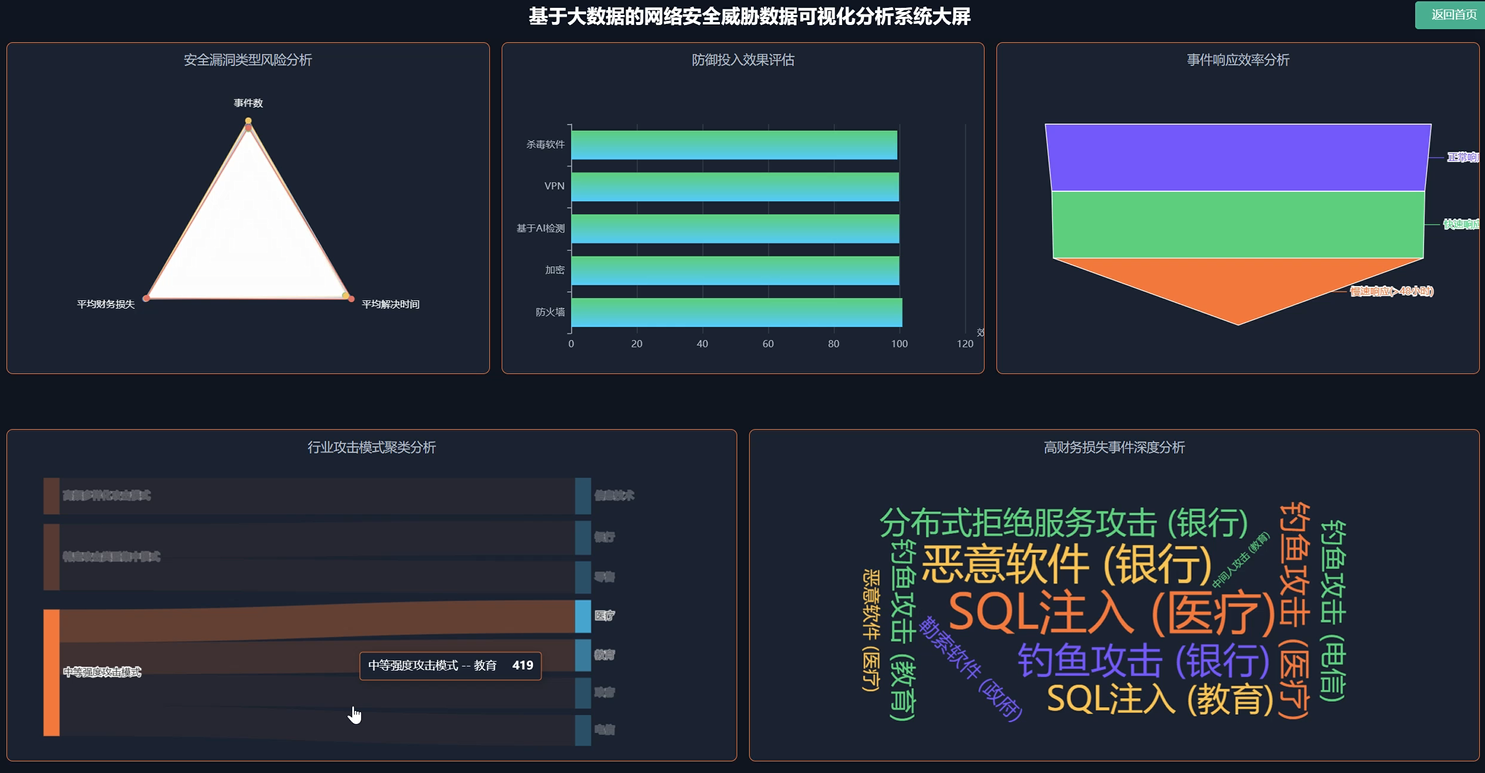Click the 加密 horizontal bar

[735, 270]
